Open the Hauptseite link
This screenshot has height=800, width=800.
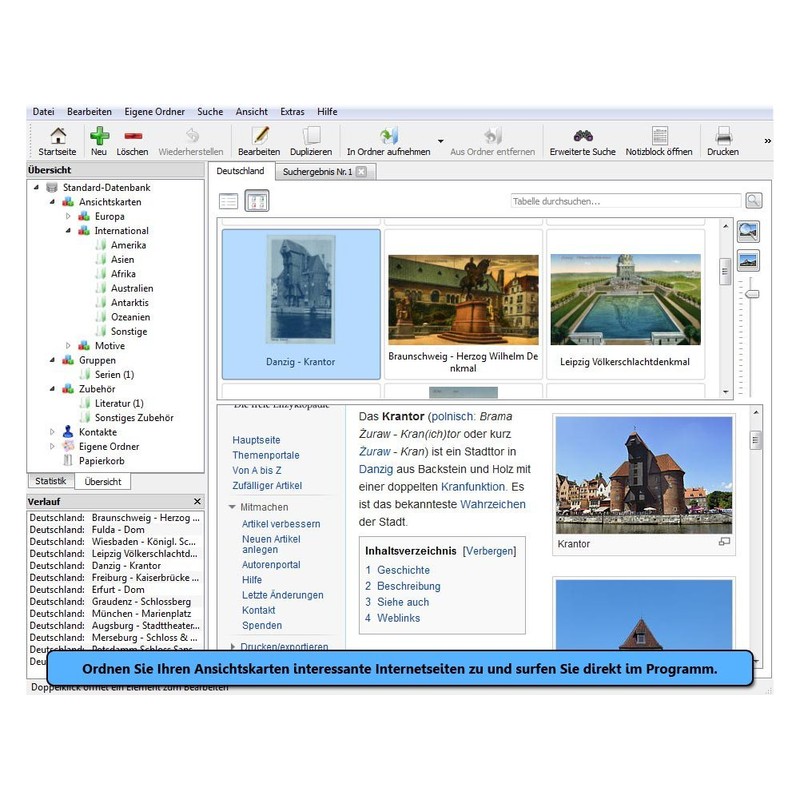coord(256,440)
